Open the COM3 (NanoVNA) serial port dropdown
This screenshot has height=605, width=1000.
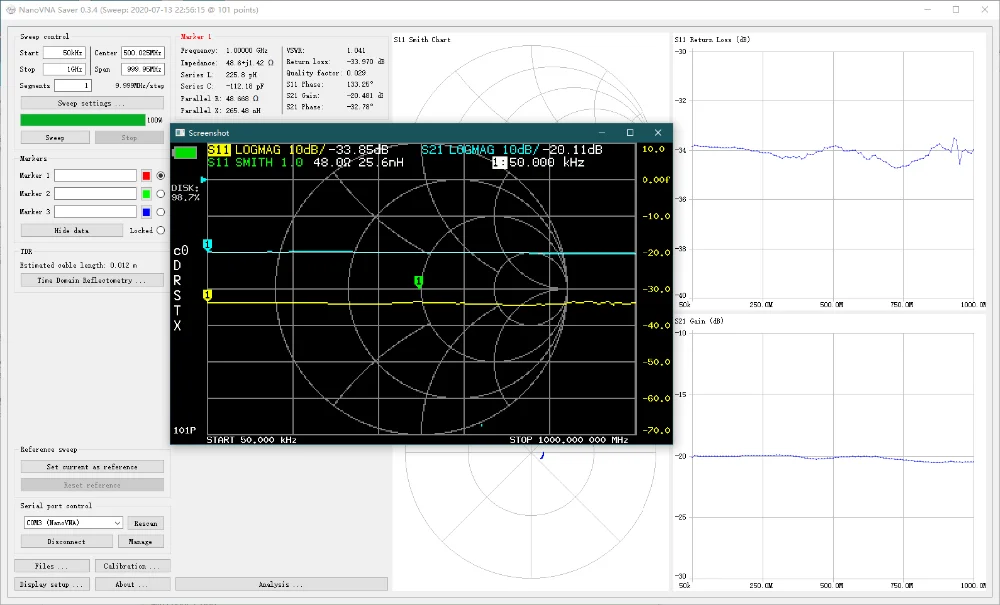73,522
